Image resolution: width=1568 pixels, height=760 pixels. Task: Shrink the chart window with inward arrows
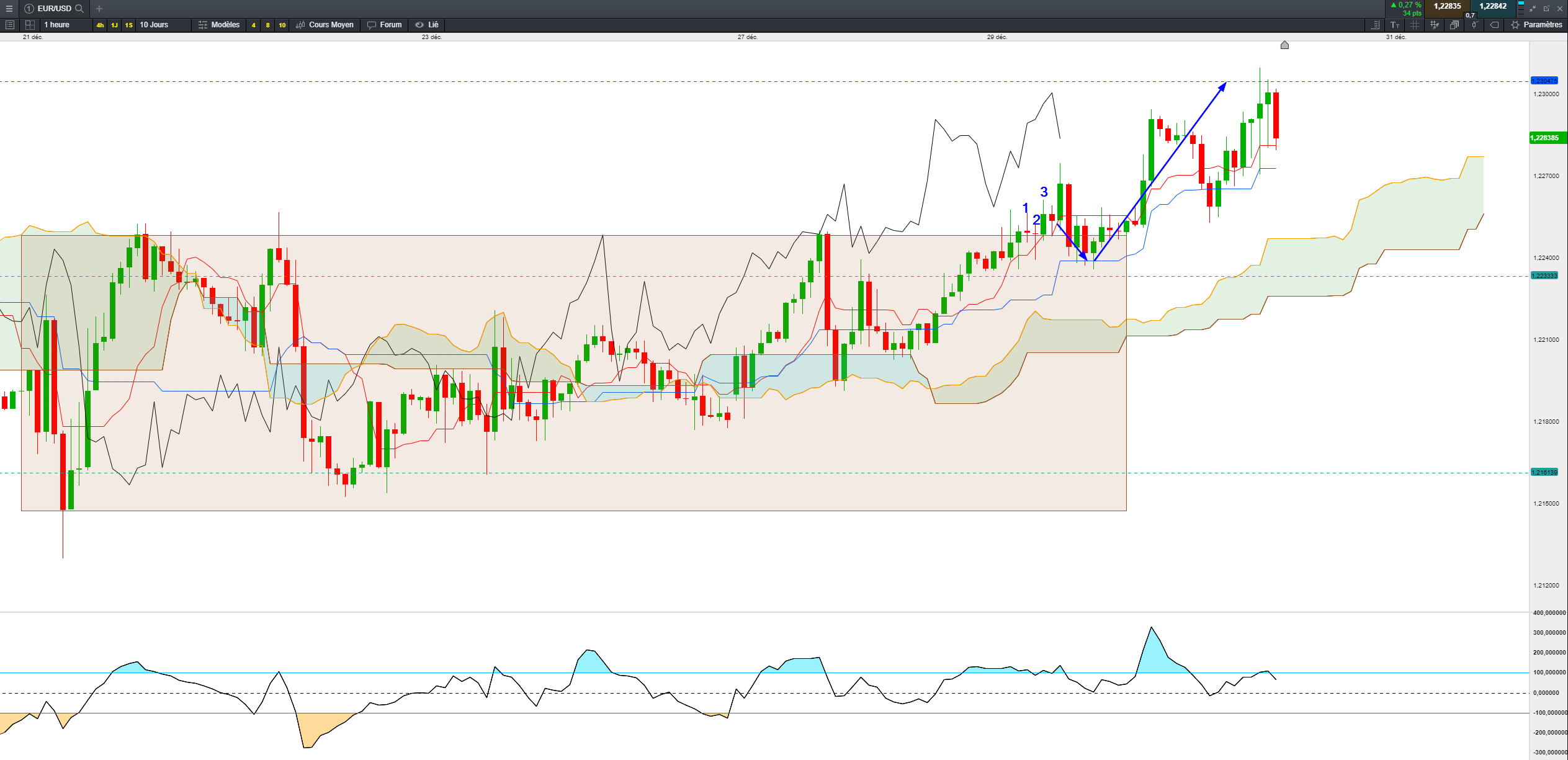[1533, 9]
